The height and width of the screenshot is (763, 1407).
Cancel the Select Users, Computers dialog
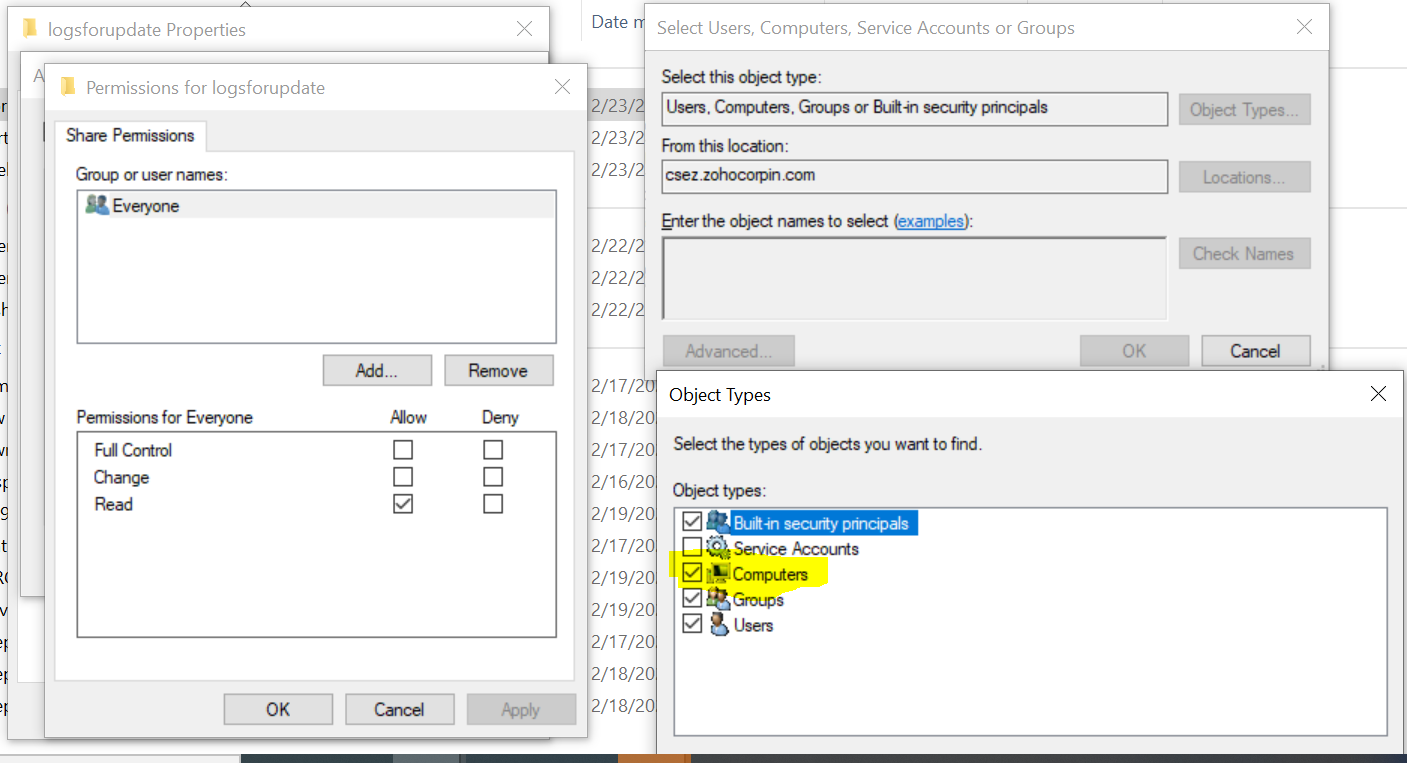pyautogui.click(x=1255, y=351)
